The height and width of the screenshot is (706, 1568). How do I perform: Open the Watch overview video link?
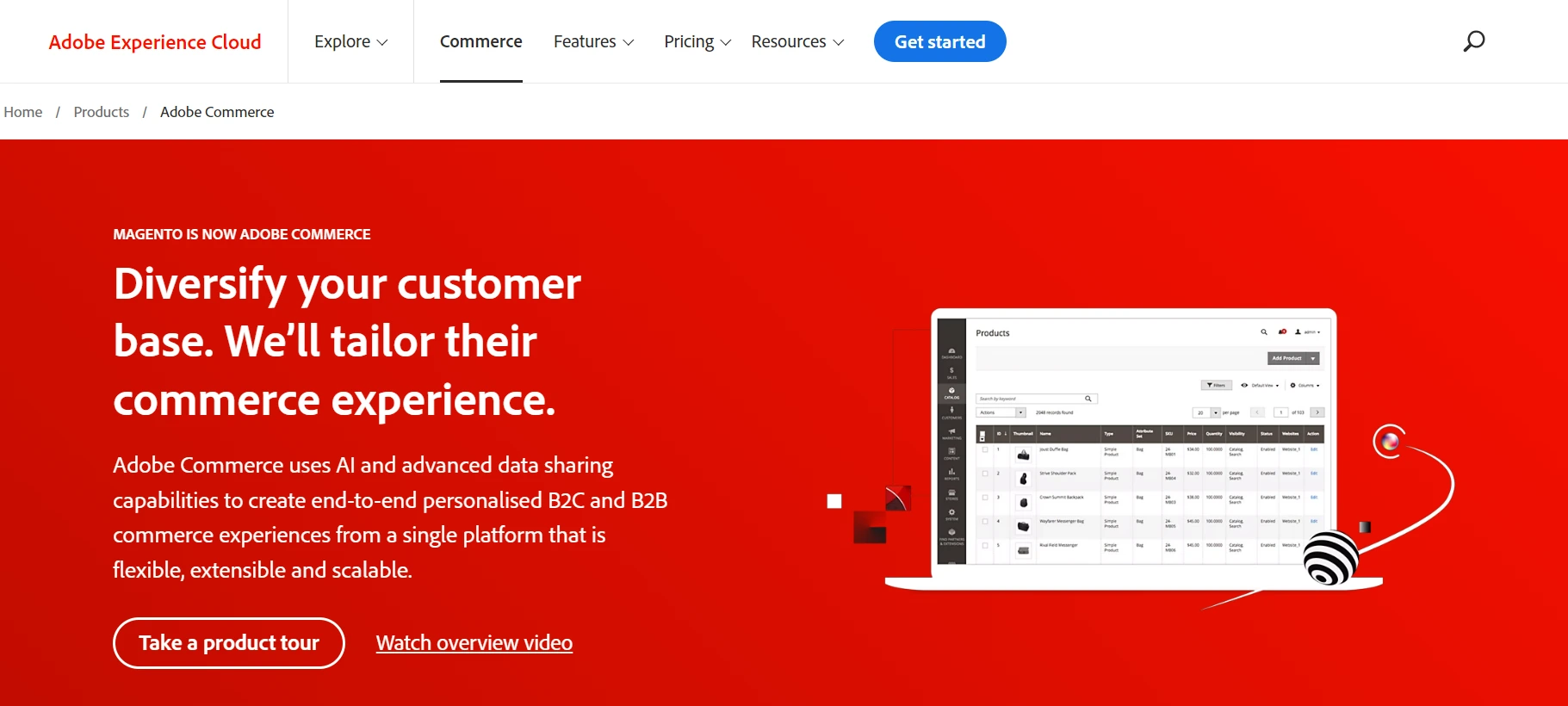pos(474,643)
